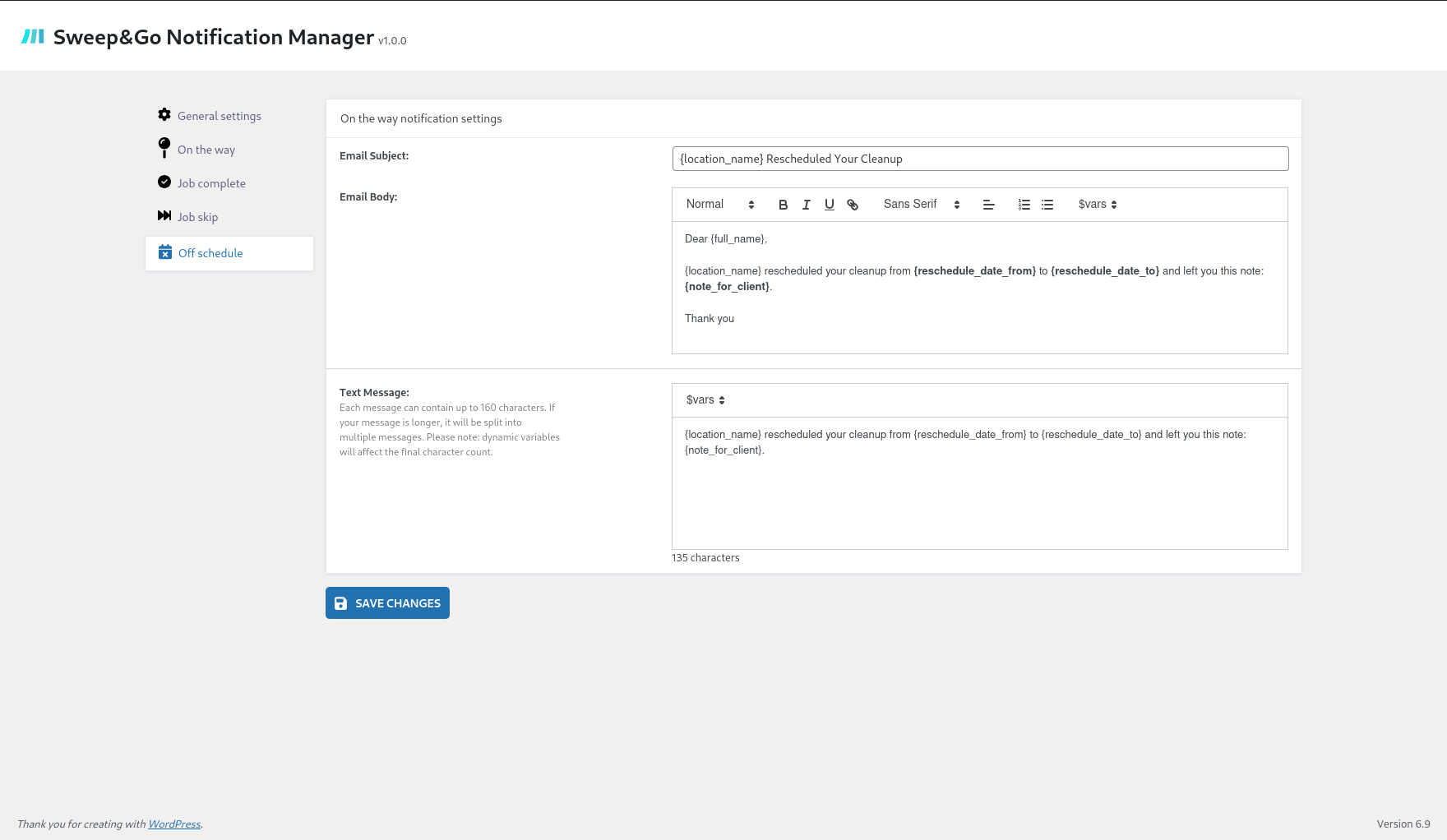
Task: Insert a link using the link icon
Action: 853,205
